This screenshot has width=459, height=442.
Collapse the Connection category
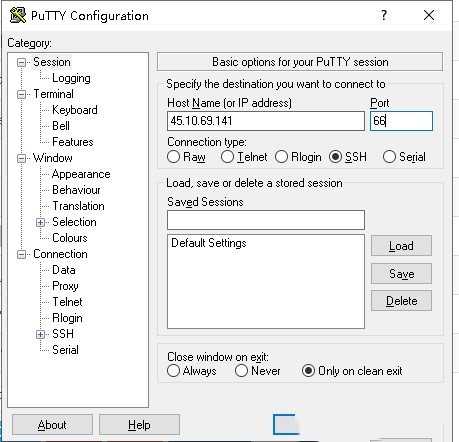21,255
